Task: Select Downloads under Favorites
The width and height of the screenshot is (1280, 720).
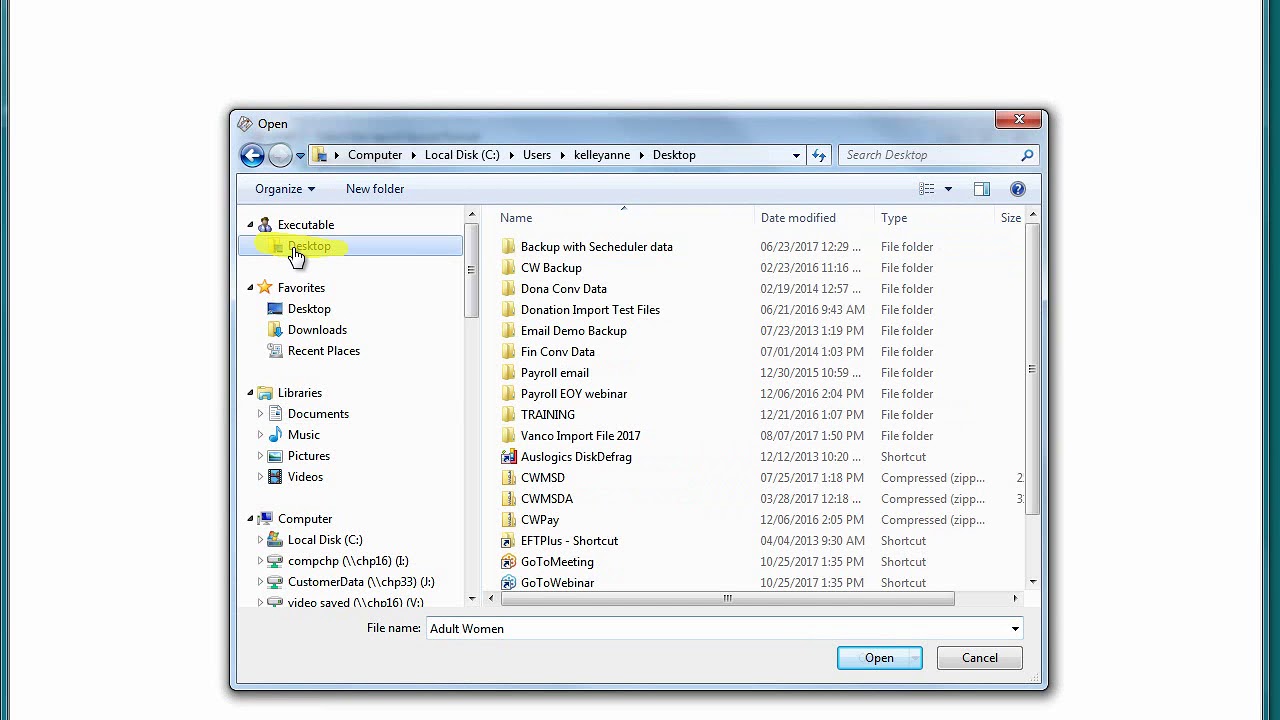Action: [317, 329]
